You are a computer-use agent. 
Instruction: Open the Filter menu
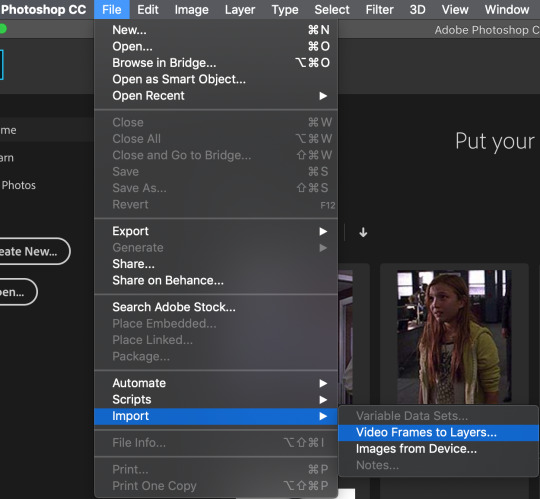pos(379,10)
